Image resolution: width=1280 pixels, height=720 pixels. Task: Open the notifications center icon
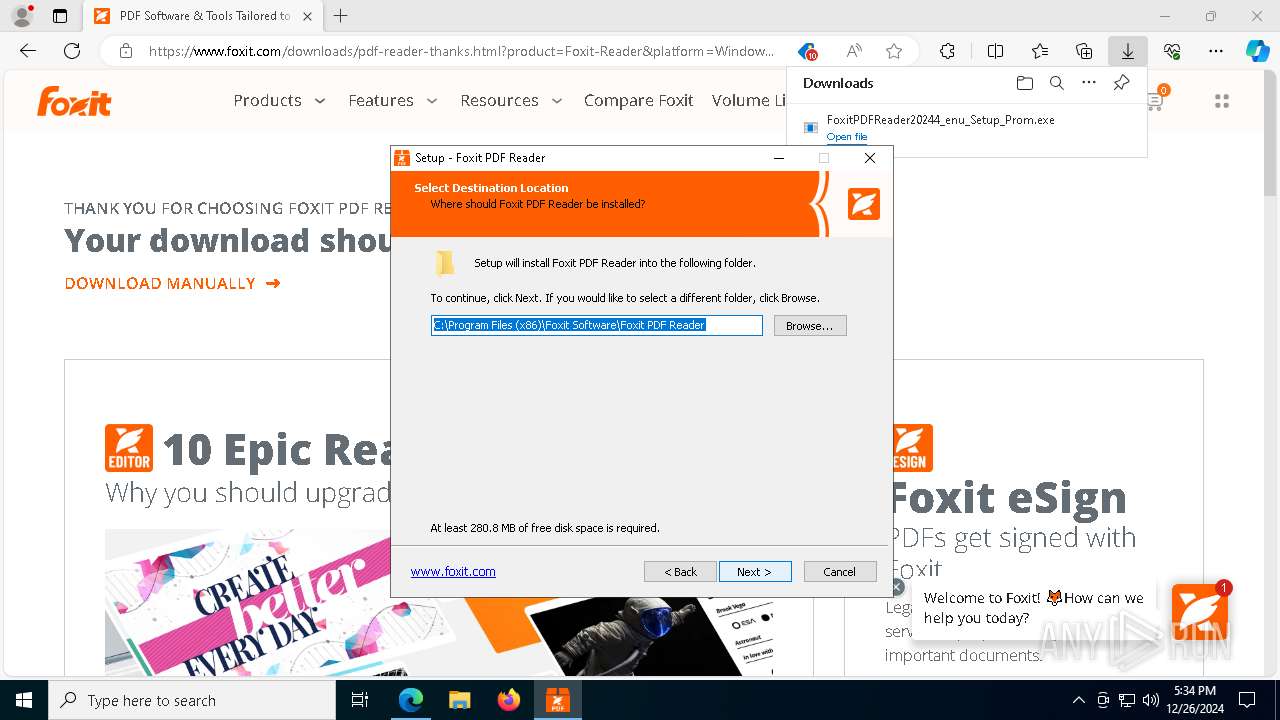1247,700
